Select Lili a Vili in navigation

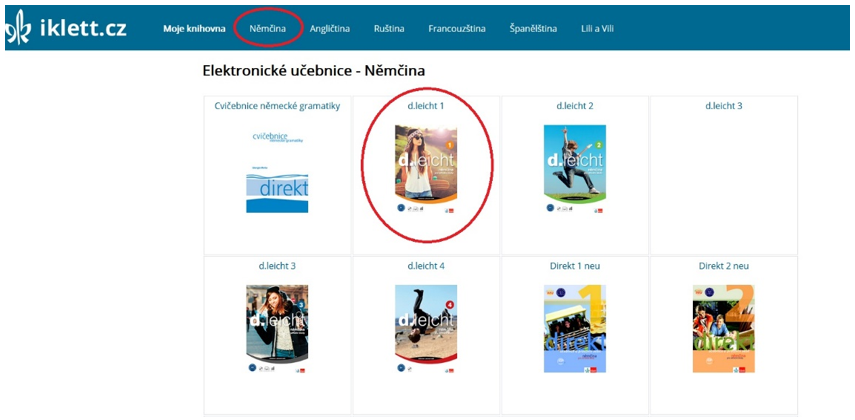coord(597,28)
